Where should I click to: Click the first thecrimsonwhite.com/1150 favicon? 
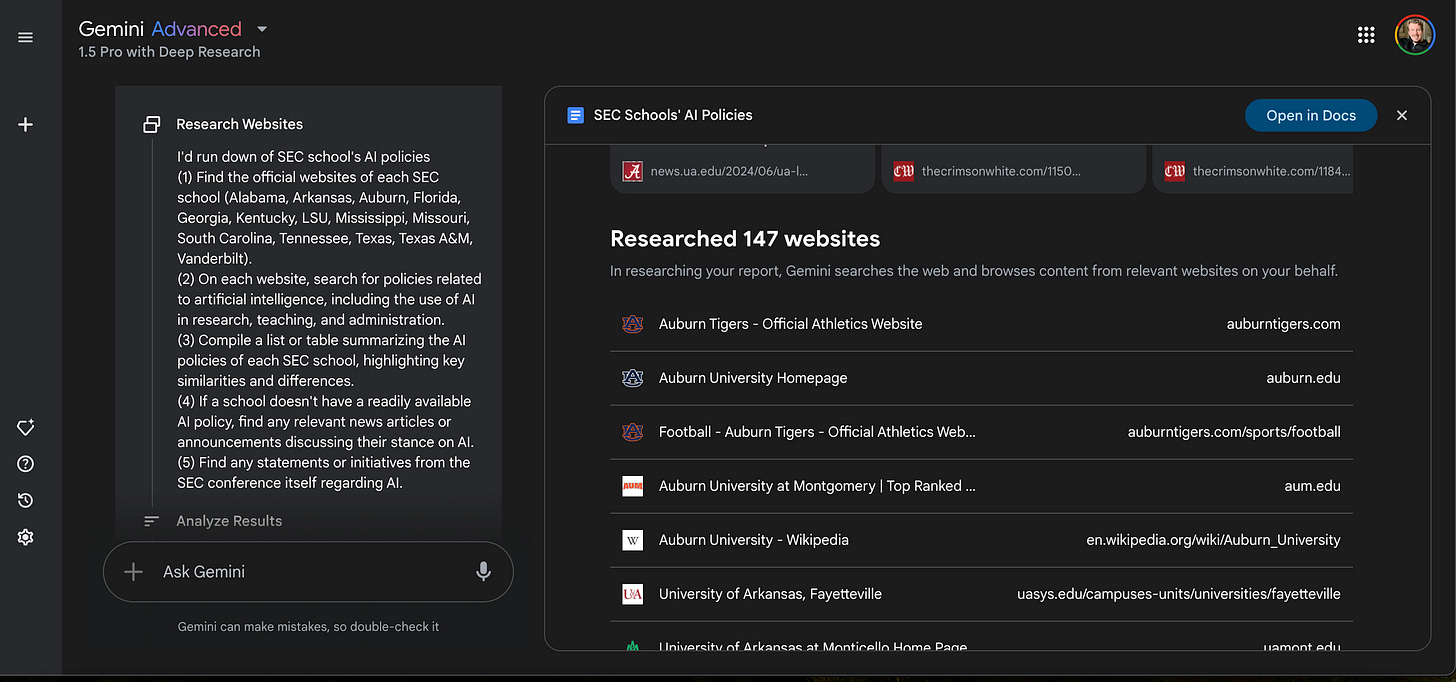point(903,171)
